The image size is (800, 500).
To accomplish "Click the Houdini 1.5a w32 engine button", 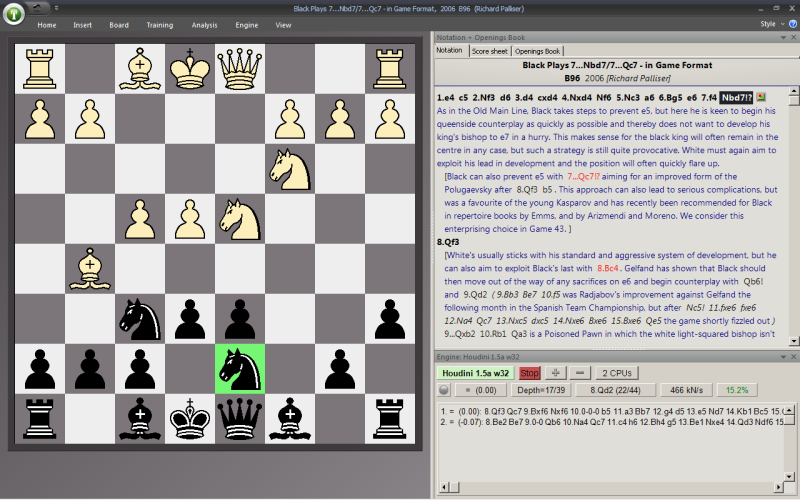I will [x=477, y=373].
